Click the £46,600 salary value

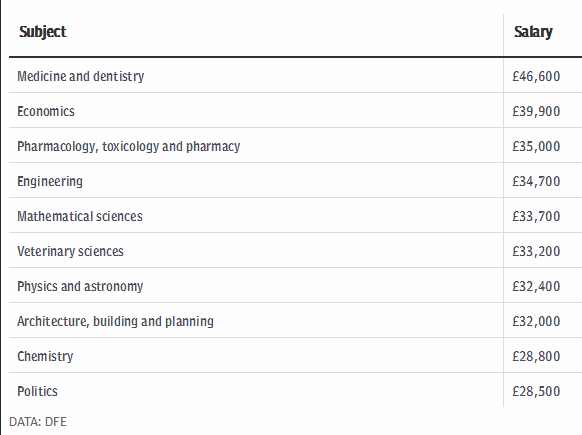536,76
